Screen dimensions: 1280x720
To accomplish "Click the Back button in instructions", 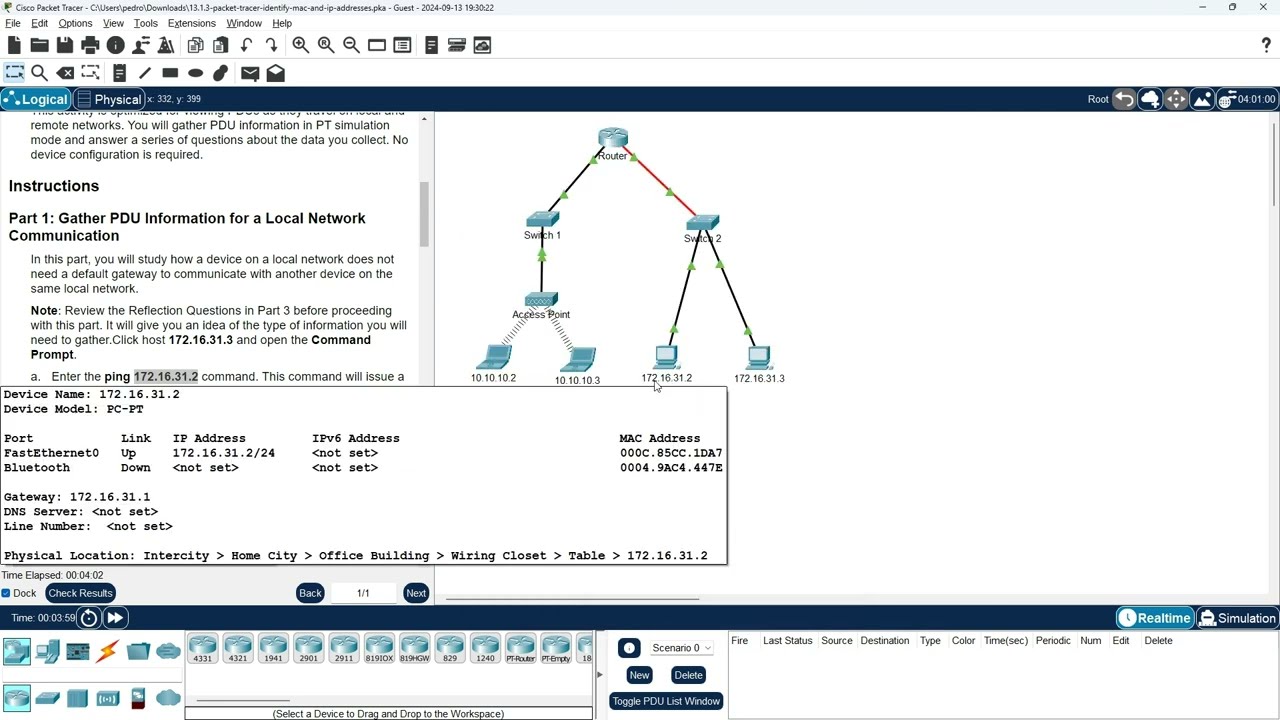I will [310, 593].
